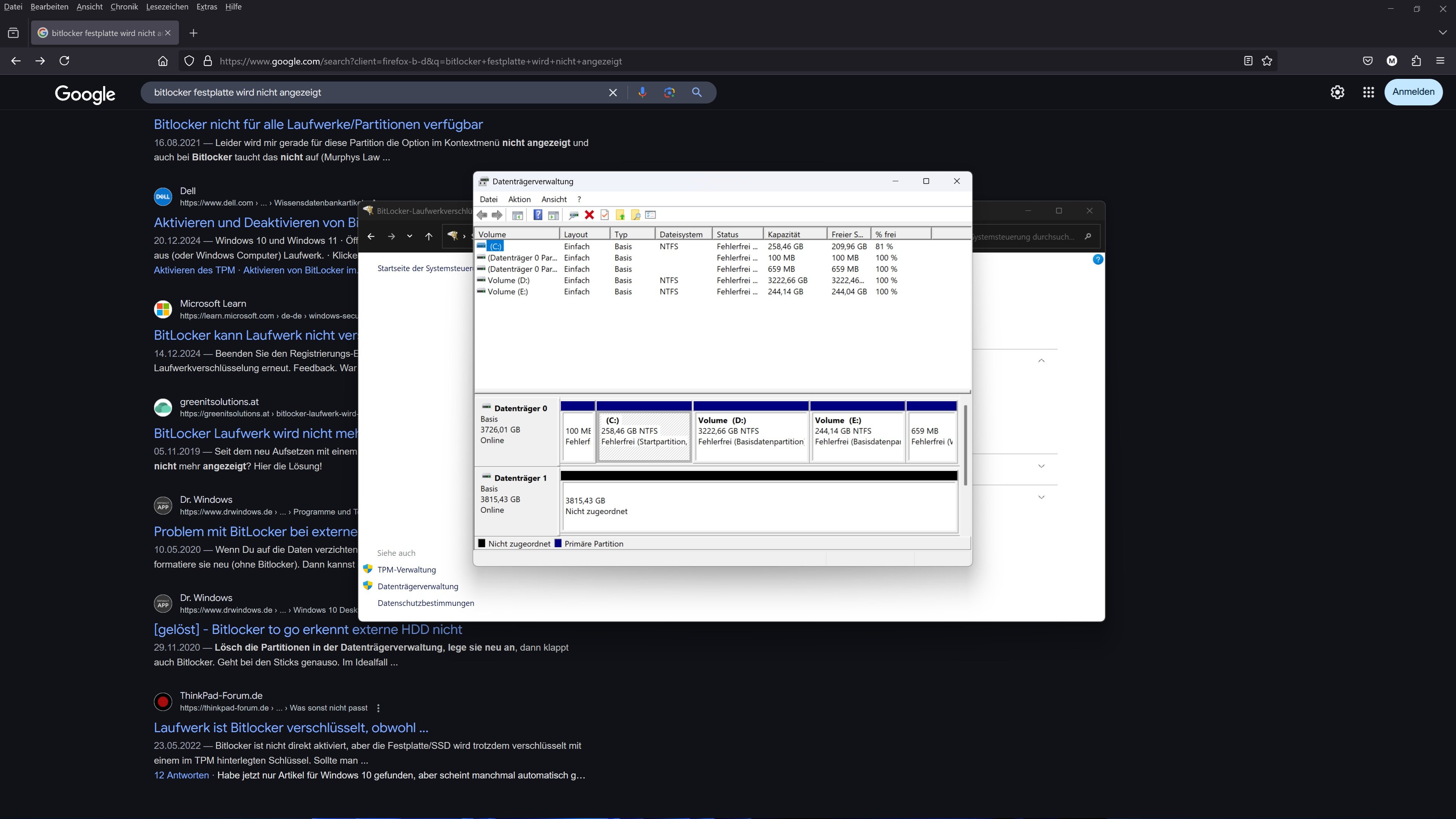Open Firefox Pocket save icon
1456x819 pixels.
(x=1367, y=61)
